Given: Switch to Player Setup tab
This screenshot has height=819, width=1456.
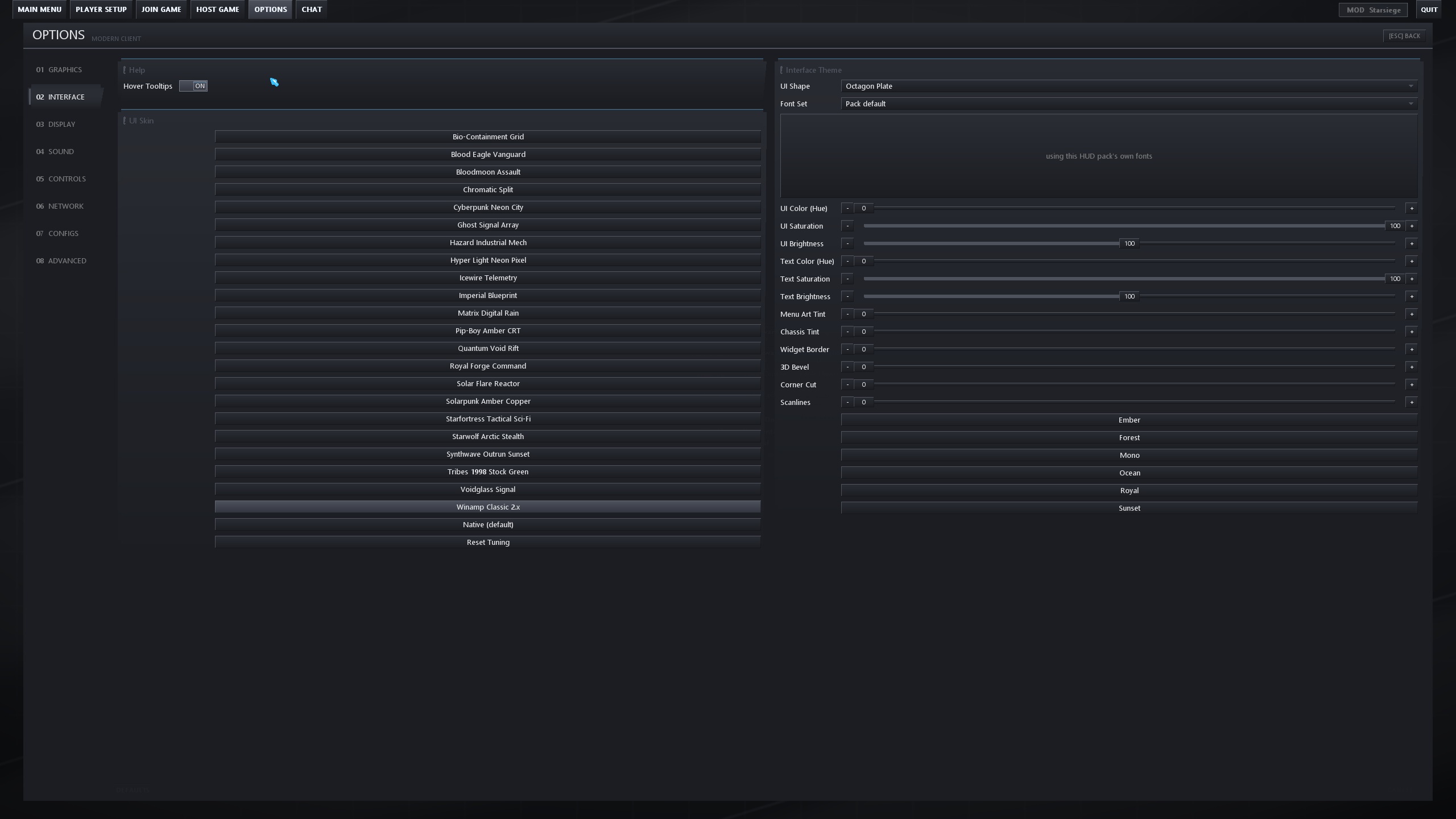Looking at the screenshot, I should point(101,9).
